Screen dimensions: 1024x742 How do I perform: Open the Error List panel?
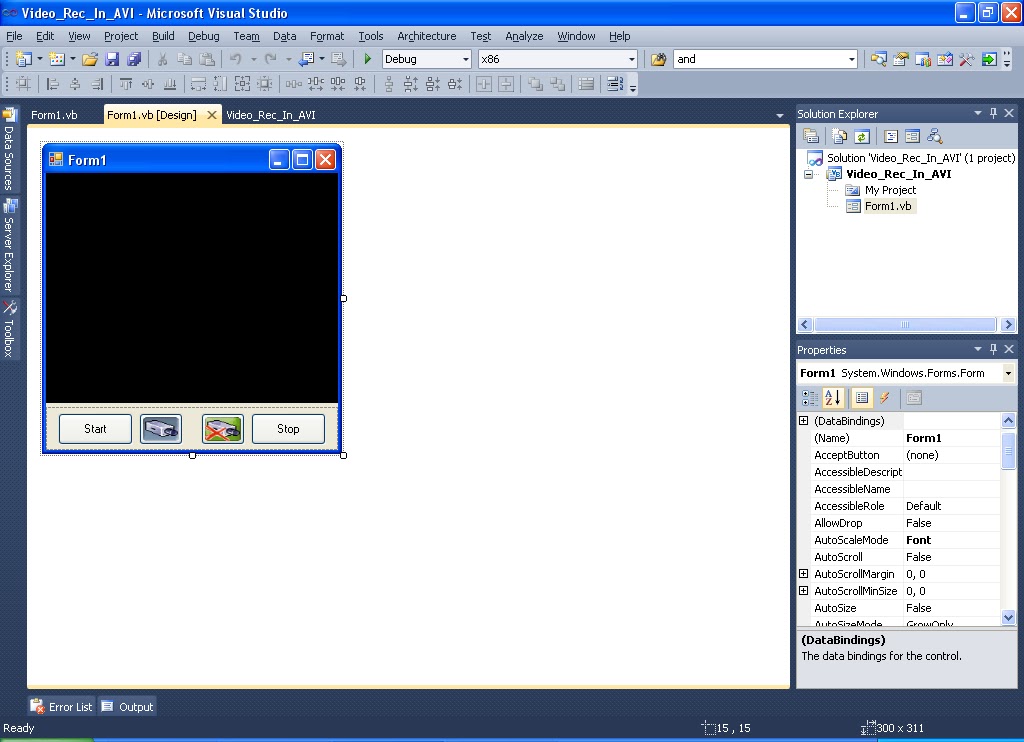click(62, 707)
